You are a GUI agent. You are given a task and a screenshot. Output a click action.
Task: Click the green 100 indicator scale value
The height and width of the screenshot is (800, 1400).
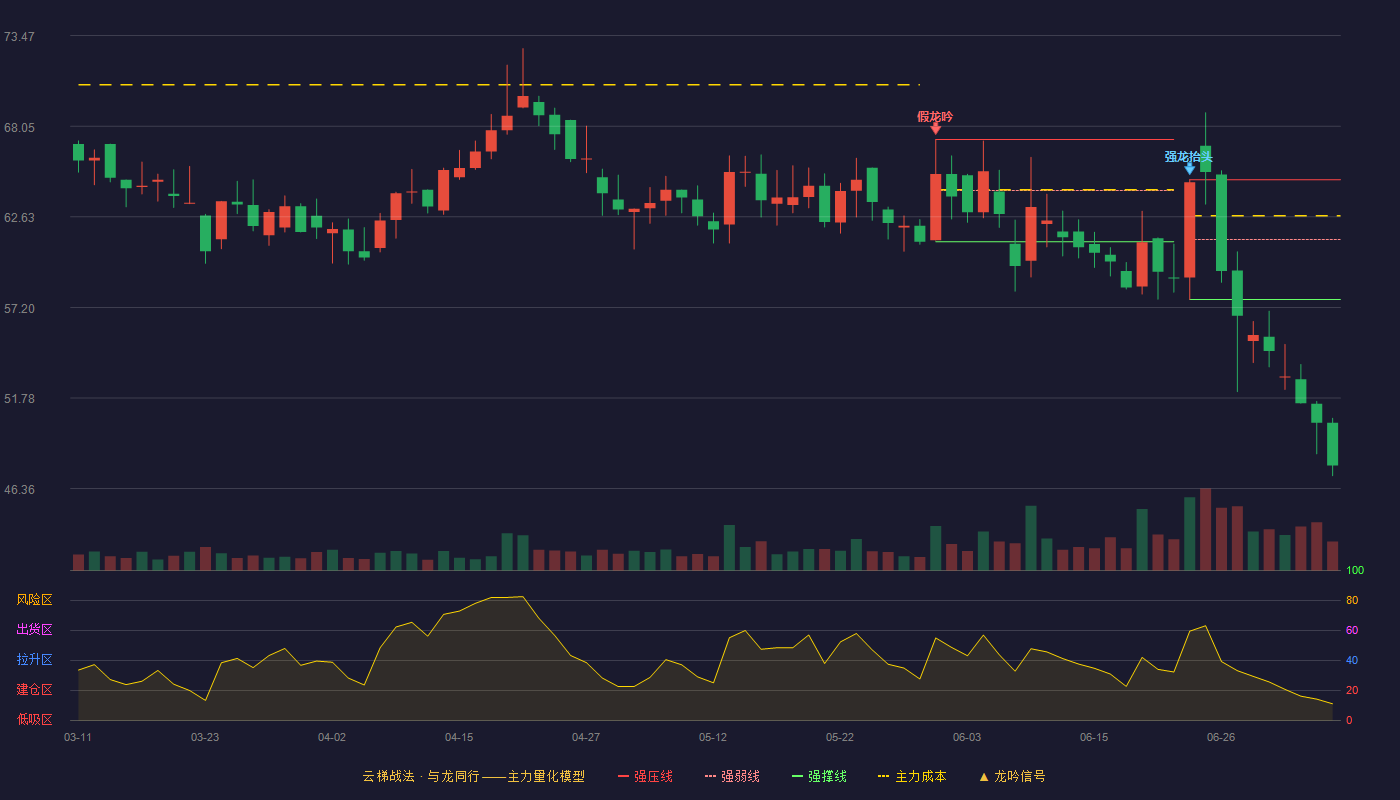1355,571
